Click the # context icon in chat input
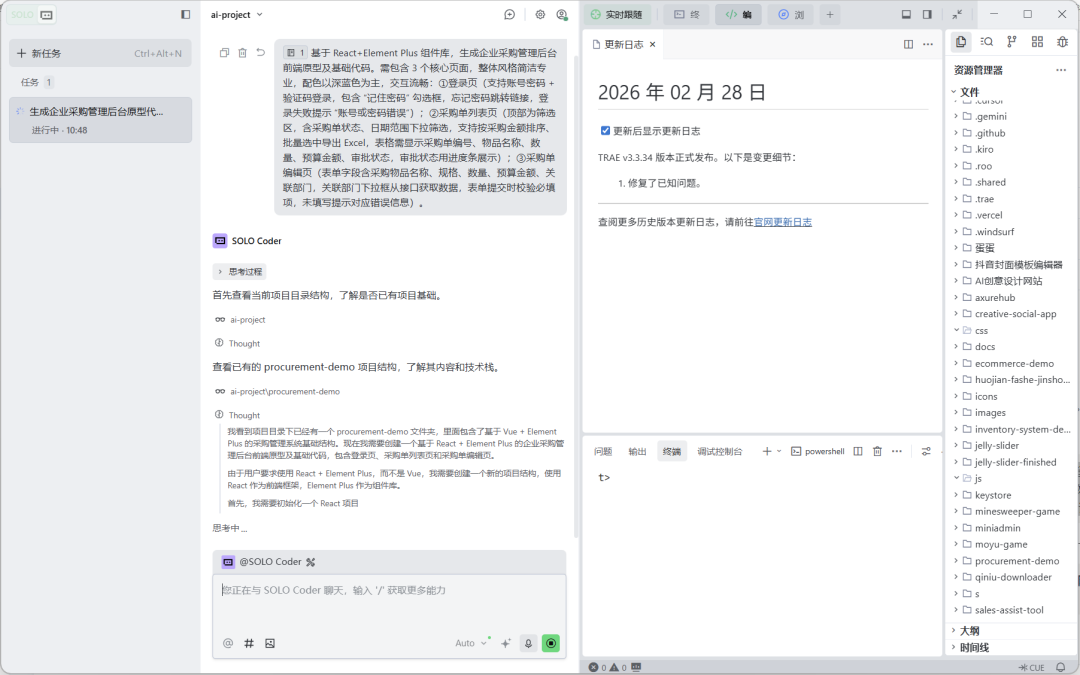1080x675 pixels. click(x=248, y=643)
